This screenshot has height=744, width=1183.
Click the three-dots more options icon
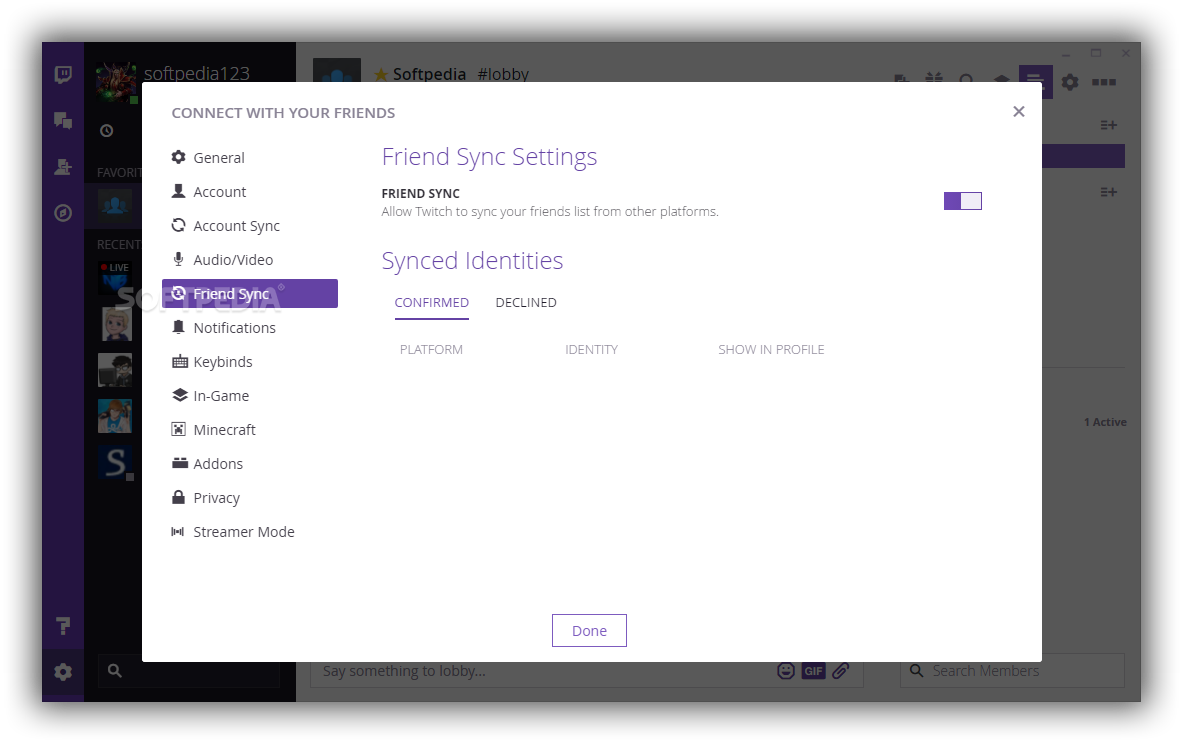point(1104,82)
